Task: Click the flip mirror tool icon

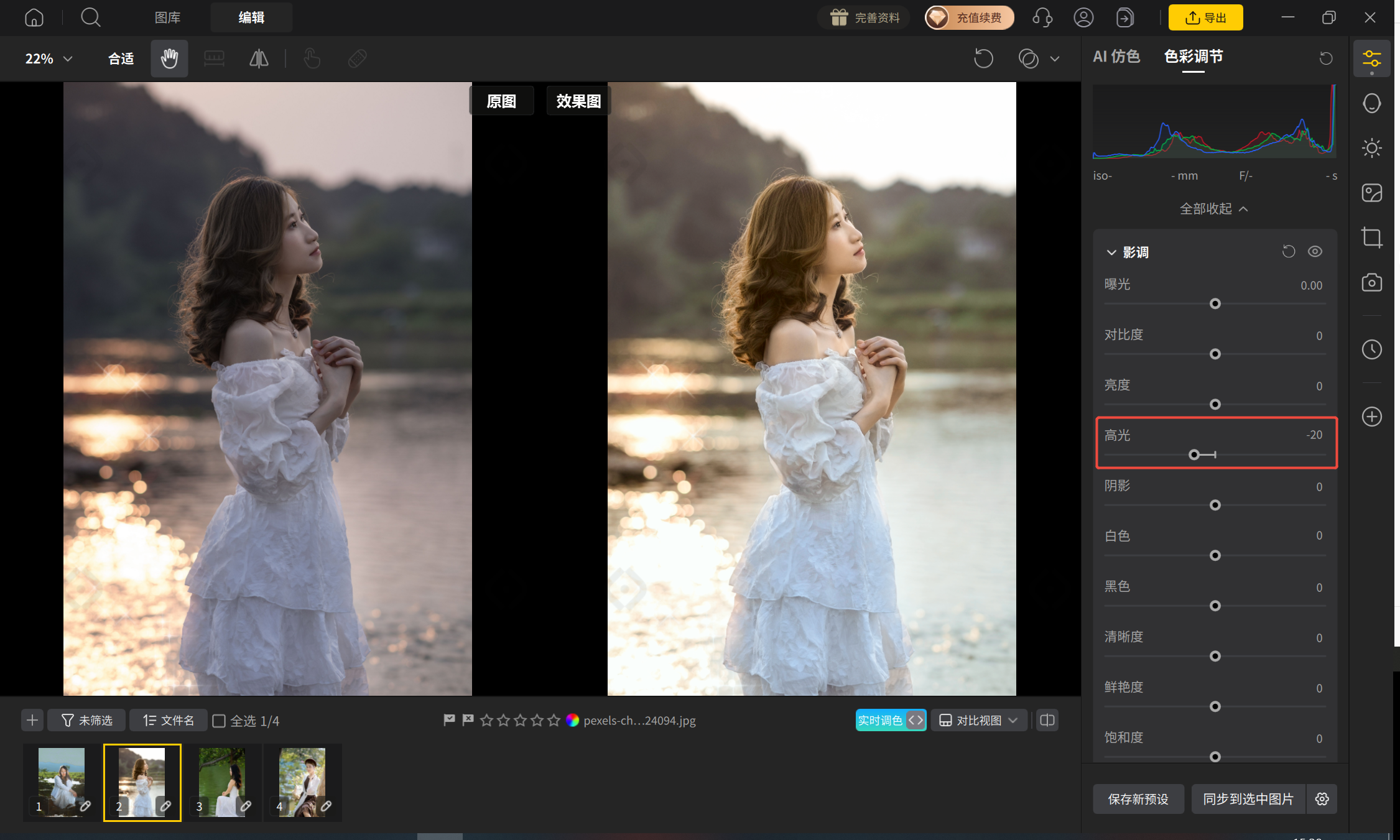Action: (x=259, y=58)
